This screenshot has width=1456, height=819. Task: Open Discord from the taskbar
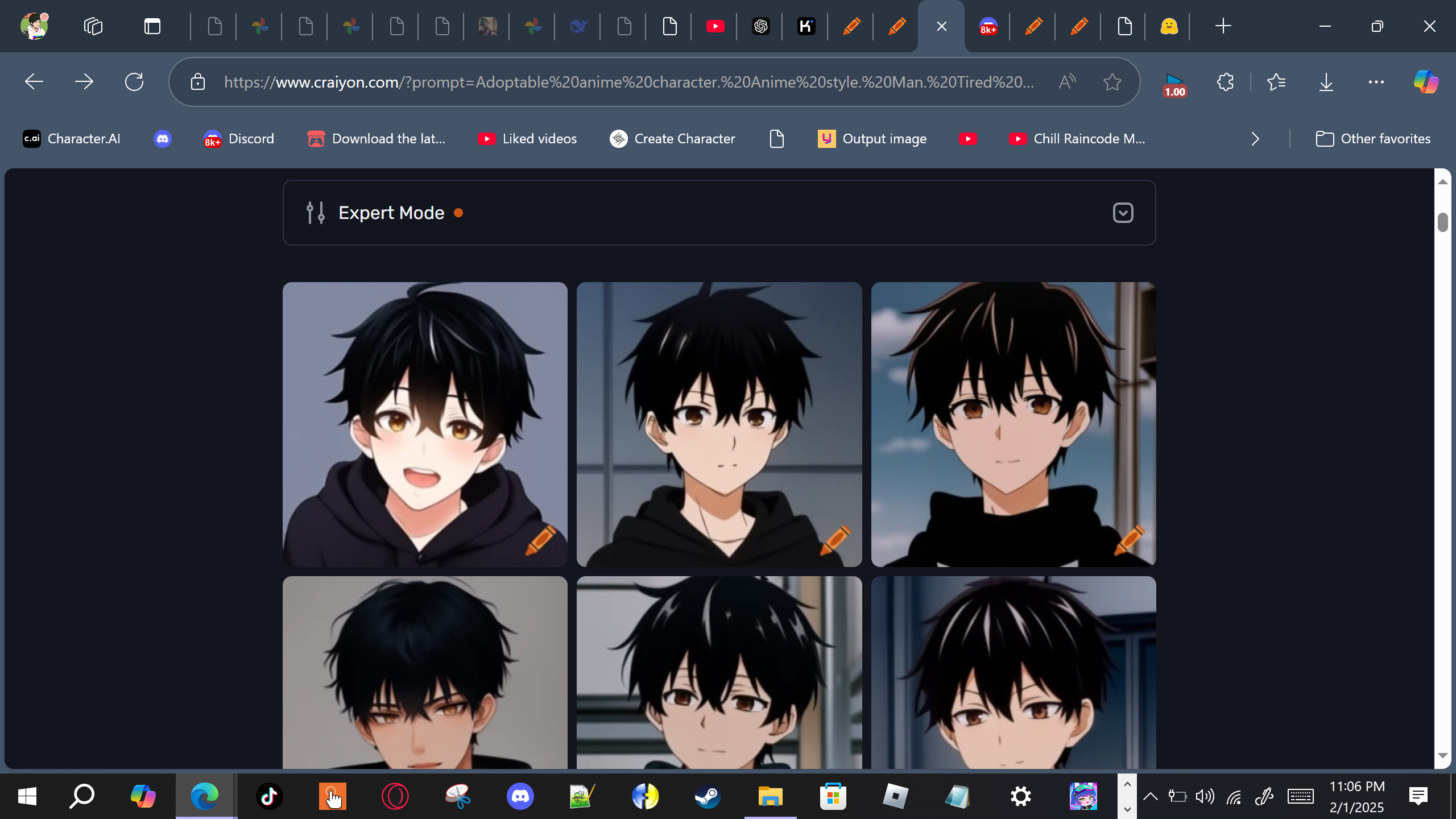pyautogui.click(x=520, y=796)
